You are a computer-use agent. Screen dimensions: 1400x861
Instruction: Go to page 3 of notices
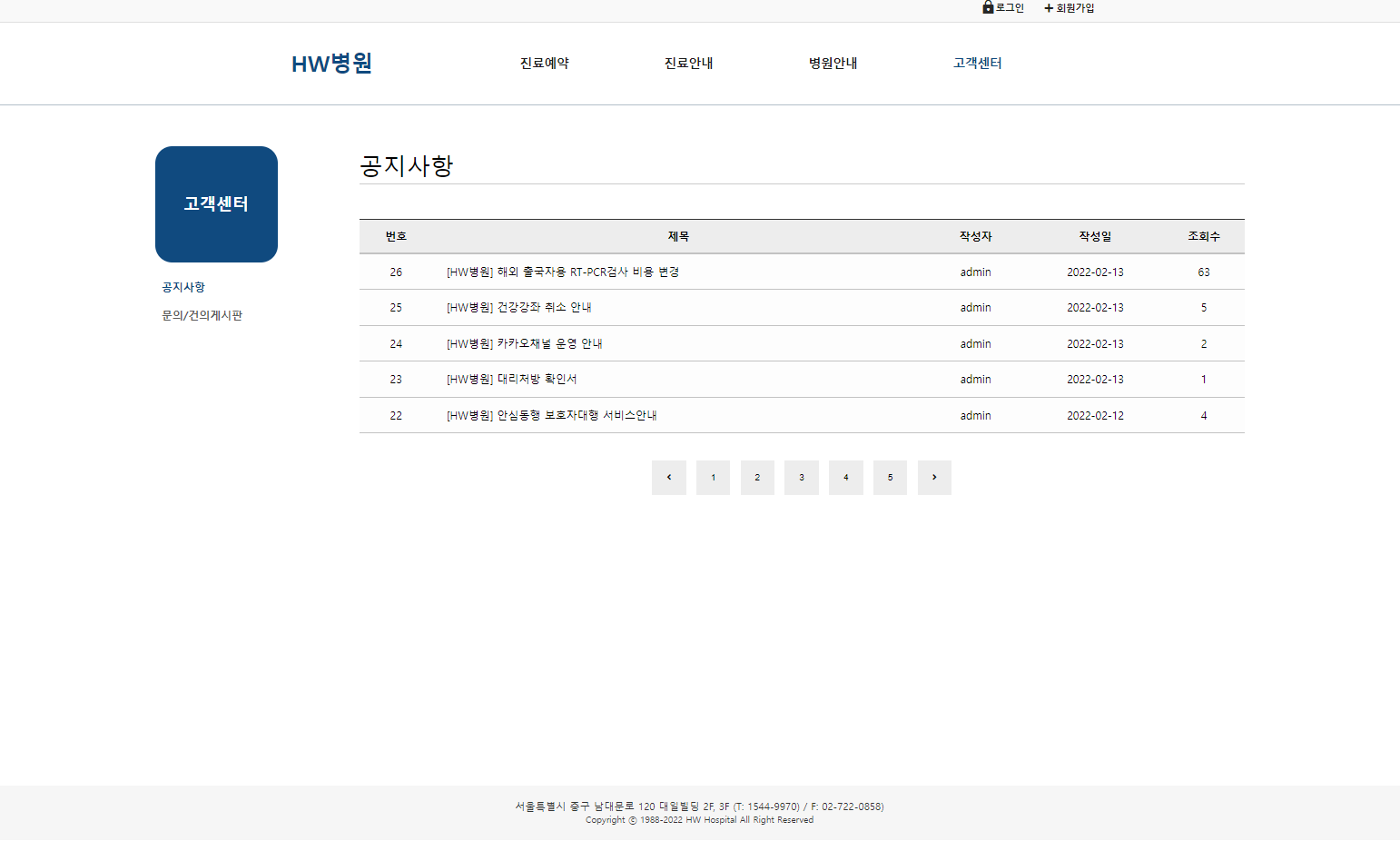click(x=802, y=477)
